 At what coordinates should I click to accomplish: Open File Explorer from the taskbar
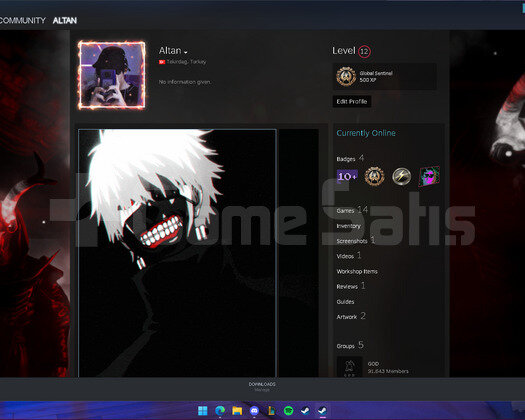(x=237, y=410)
